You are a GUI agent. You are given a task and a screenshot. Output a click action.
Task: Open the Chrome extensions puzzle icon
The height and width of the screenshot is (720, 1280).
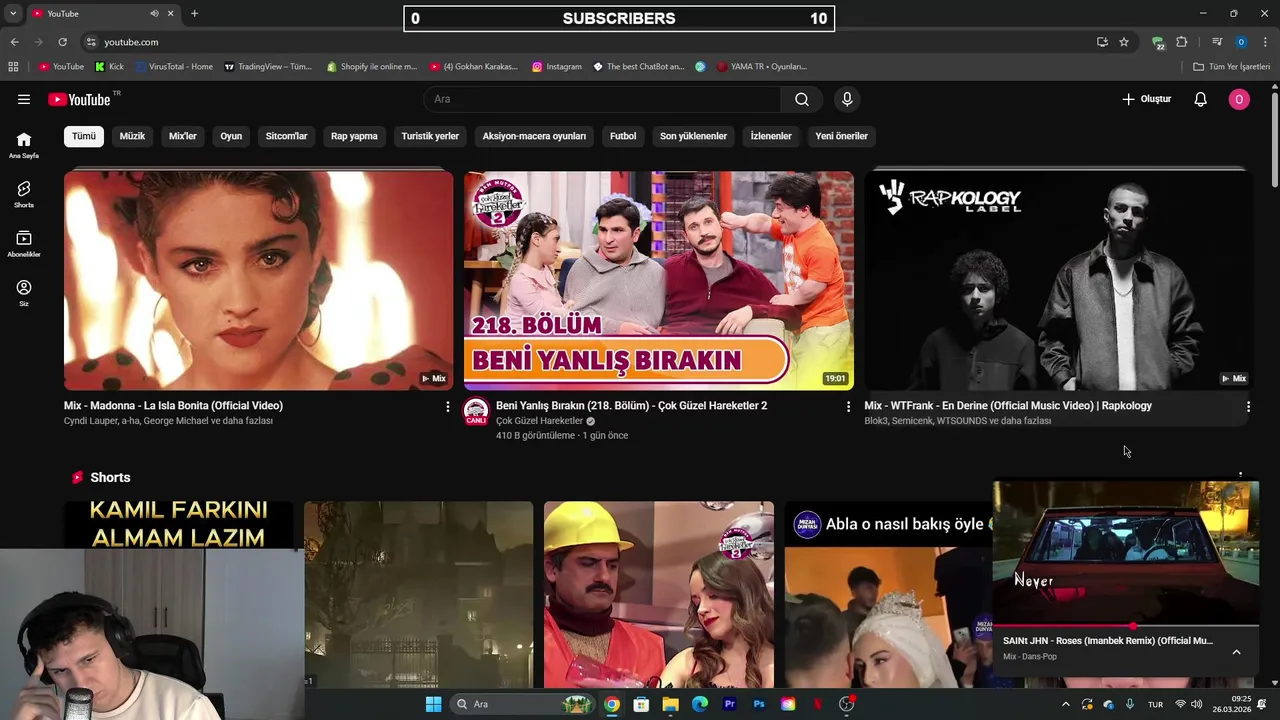tap(1182, 42)
